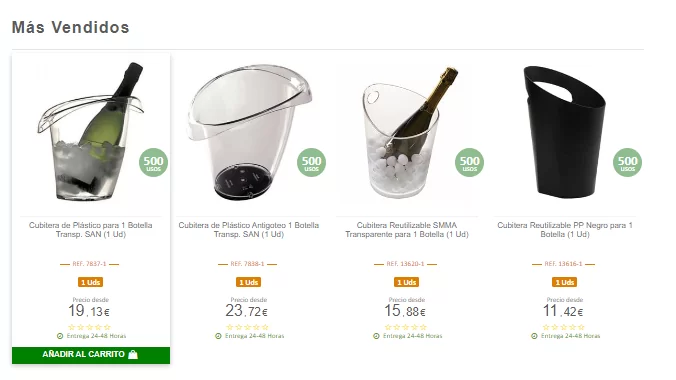This screenshot has width=676, height=380.
Task: Open the ice bucket with wine bottle image
Action: [91, 132]
